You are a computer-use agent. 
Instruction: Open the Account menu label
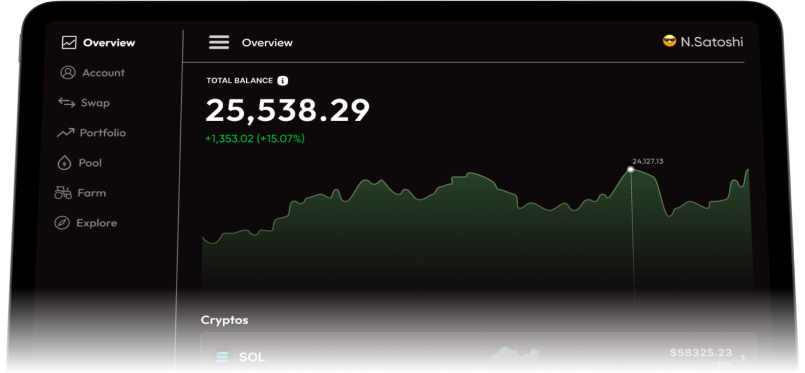pyautogui.click(x=103, y=73)
